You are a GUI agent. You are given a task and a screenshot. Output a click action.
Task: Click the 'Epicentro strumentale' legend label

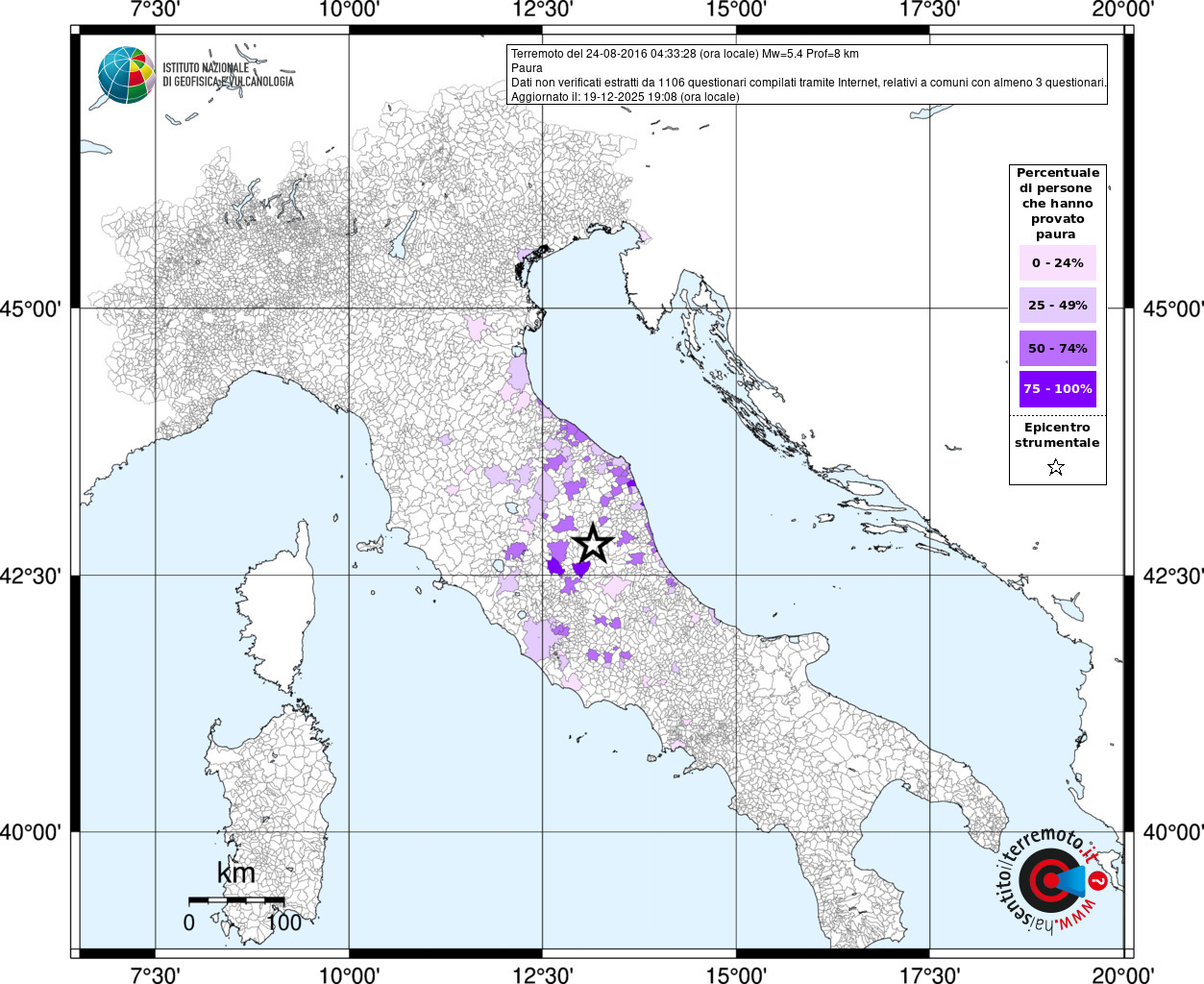[1057, 435]
